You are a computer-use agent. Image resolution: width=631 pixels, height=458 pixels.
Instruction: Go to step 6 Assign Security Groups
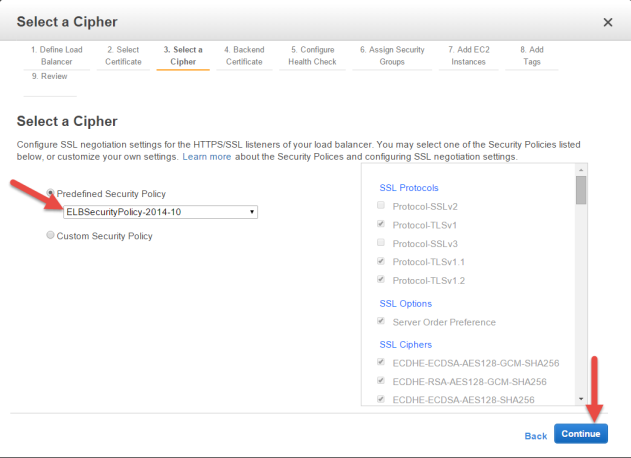coord(392,56)
